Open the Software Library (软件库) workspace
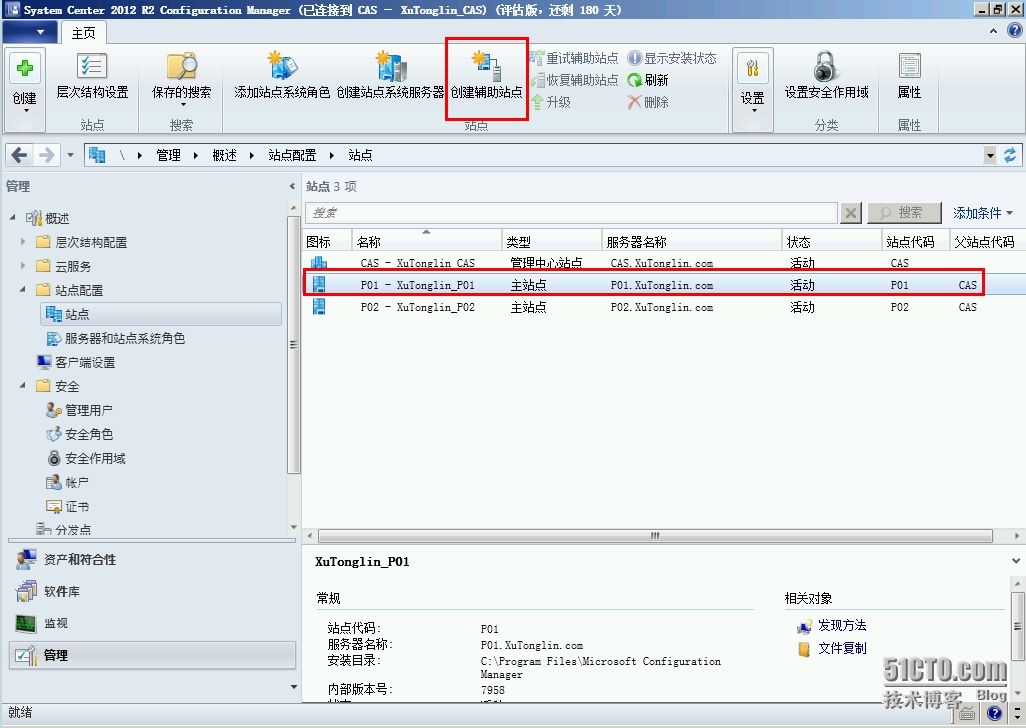Viewport: 1026px width, 728px height. 152,591
